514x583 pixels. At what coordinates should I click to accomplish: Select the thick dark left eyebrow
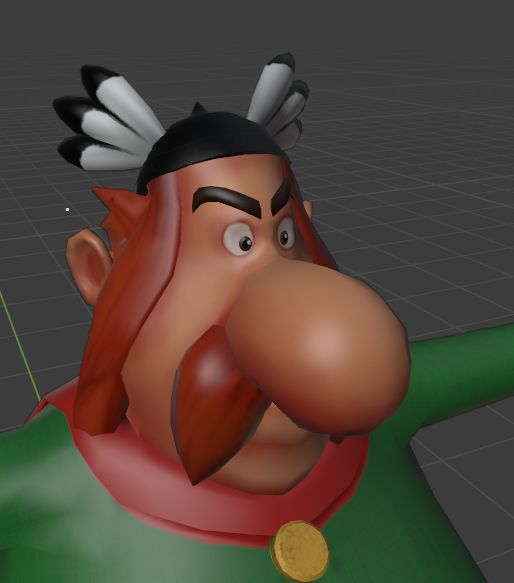pyautogui.click(x=226, y=202)
